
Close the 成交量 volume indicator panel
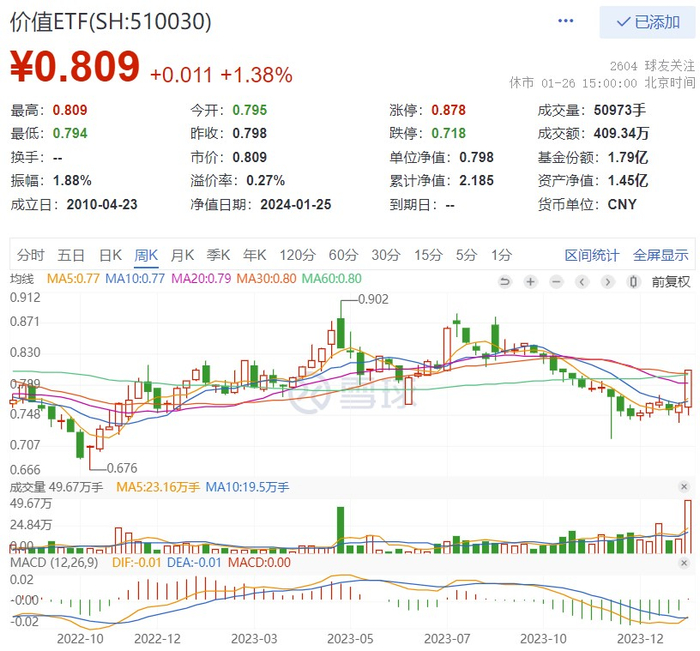(x=683, y=487)
